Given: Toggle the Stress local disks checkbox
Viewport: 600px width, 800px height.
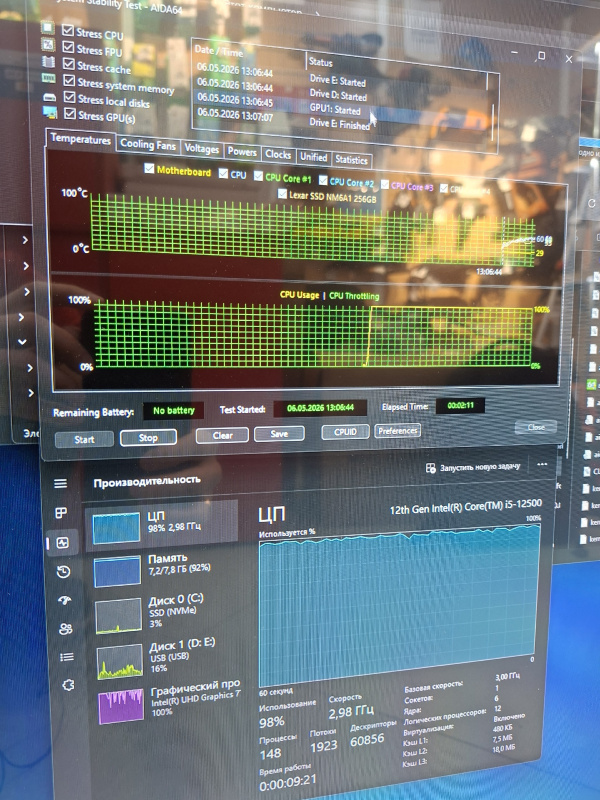Looking at the screenshot, I should click(70, 97).
